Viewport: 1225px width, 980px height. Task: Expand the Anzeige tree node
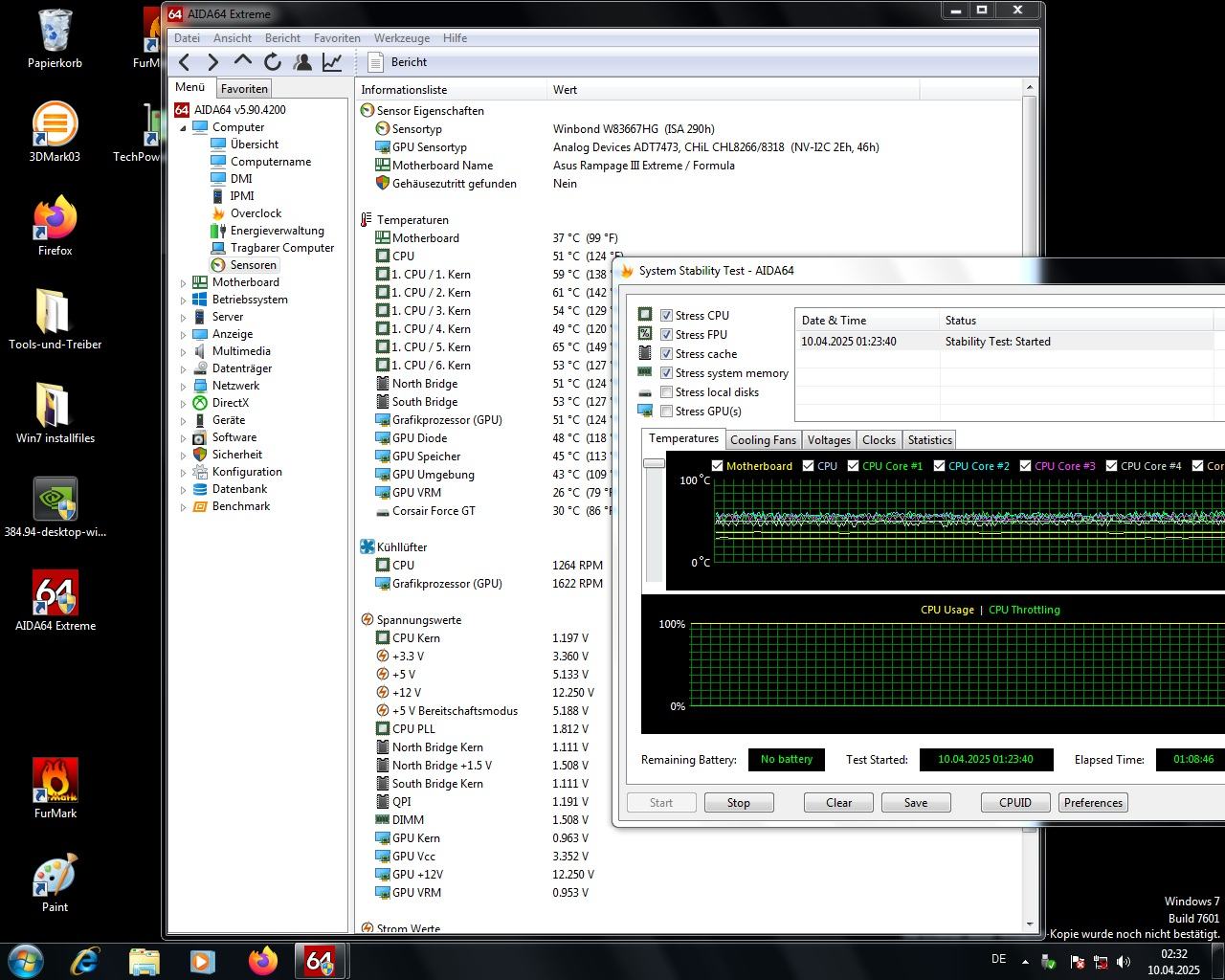184,334
